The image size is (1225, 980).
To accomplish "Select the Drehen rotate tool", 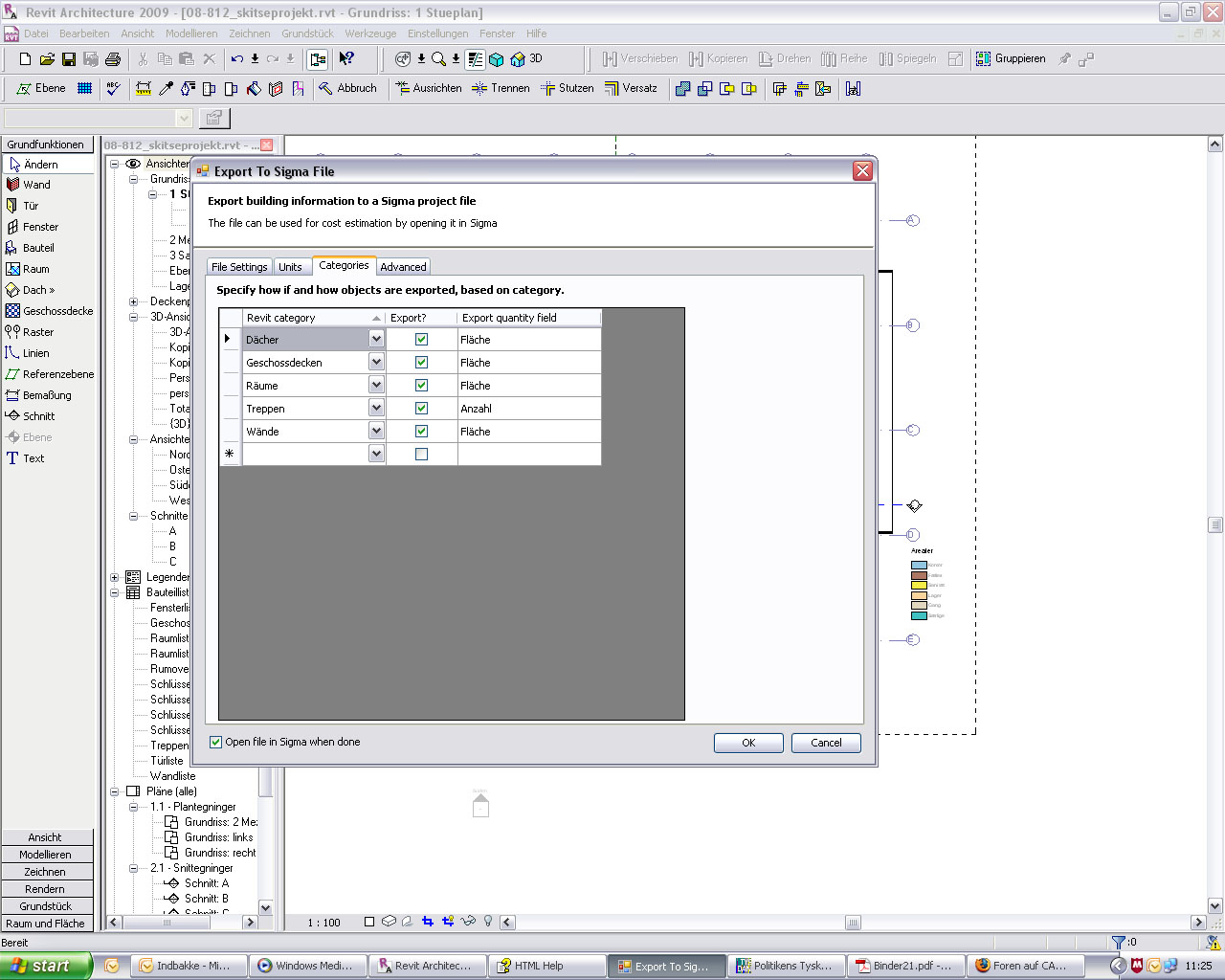I will point(785,59).
